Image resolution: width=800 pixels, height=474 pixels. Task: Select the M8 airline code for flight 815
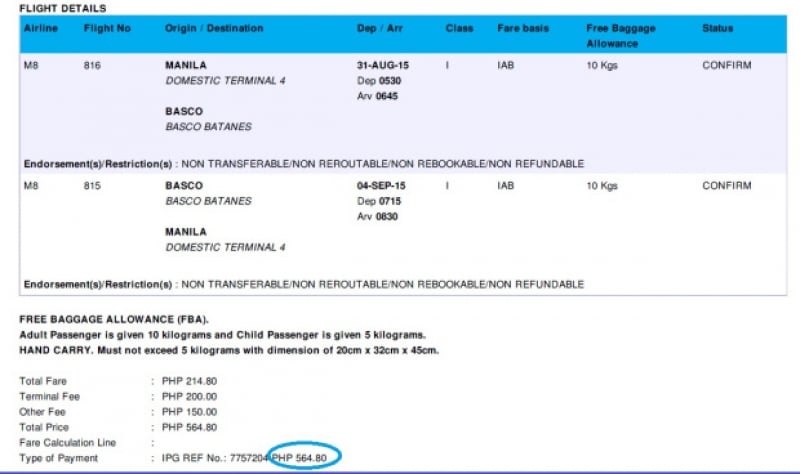pyautogui.click(x=31, y=186)
